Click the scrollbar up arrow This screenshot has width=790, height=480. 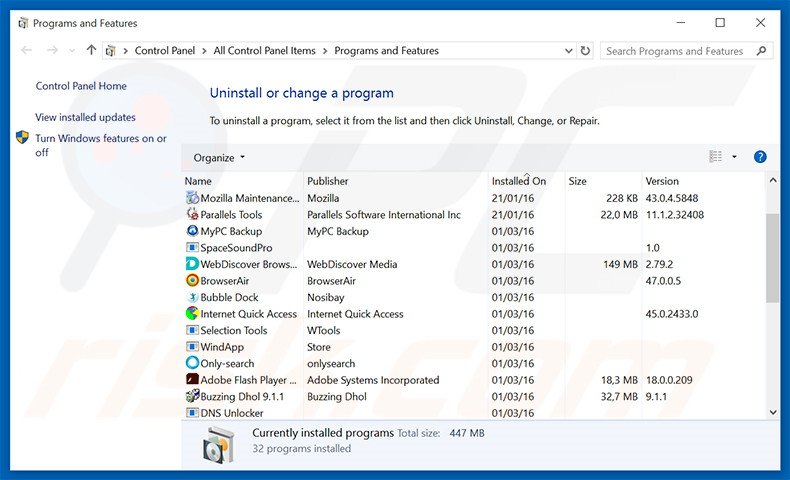(773, 180)
